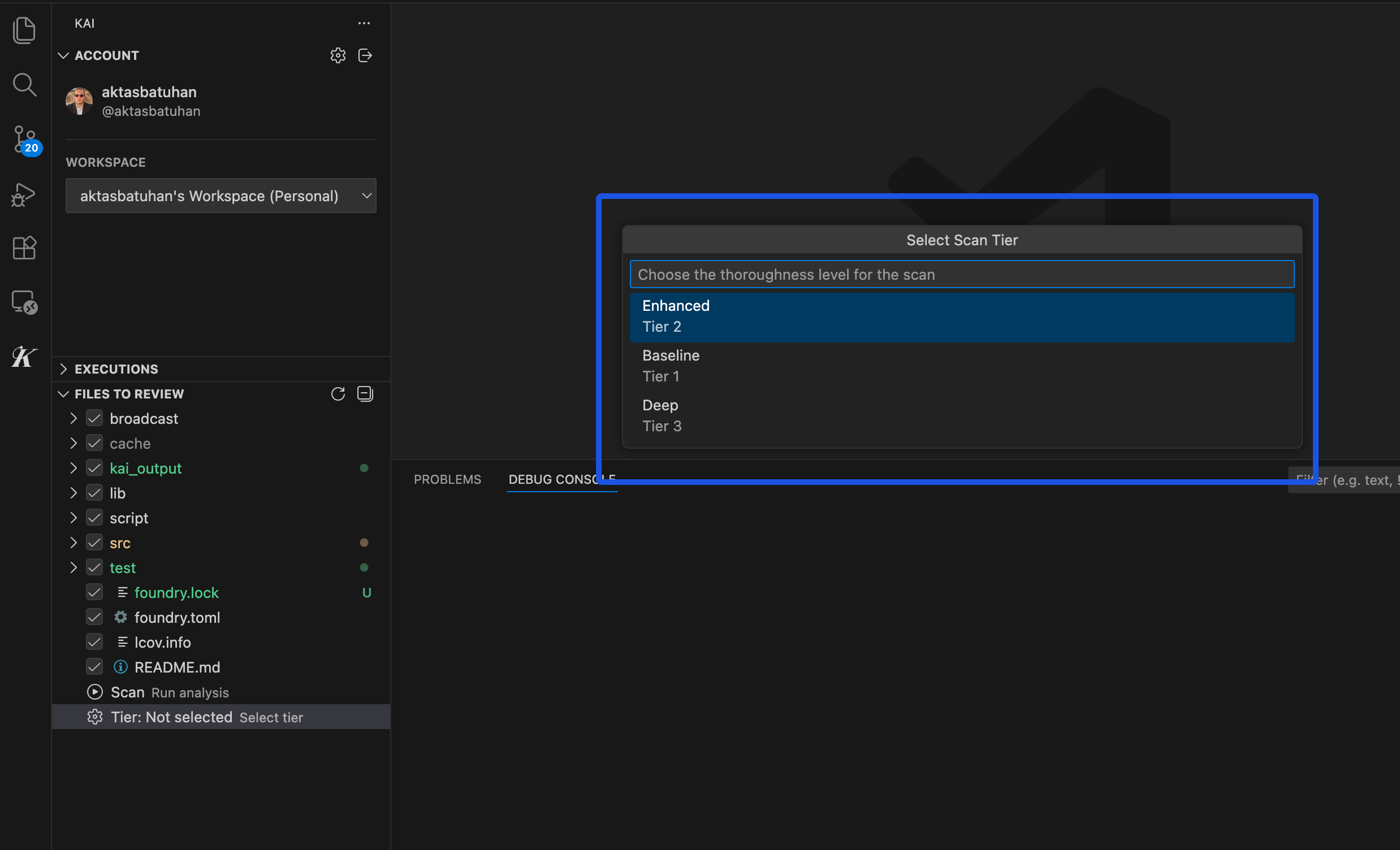This screenshot has height=850, width=1400.
Task: Click the scan tier search input field
Action: pyautogui.click(x=961, y=275)
